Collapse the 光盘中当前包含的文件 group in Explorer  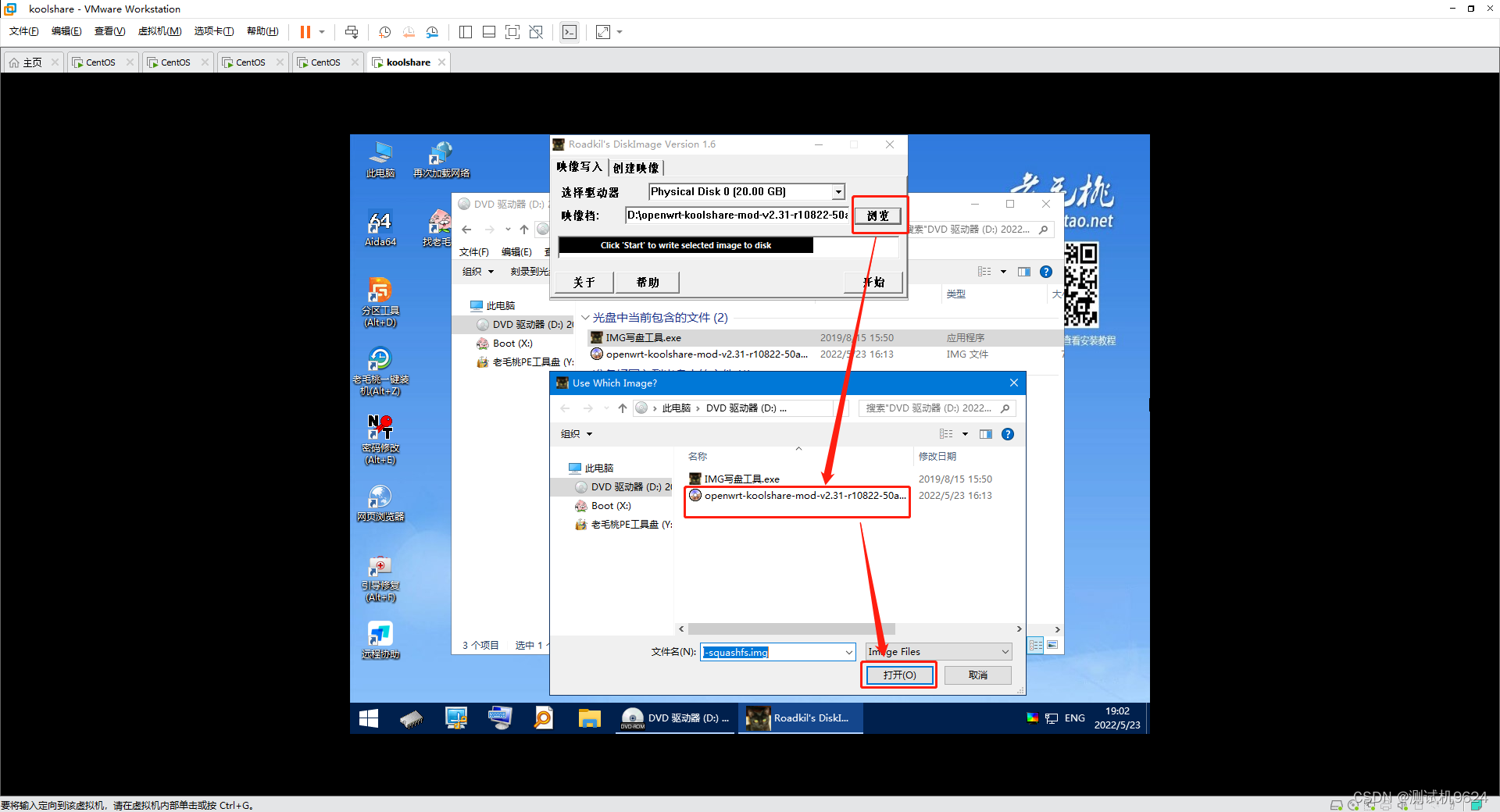click(x=585, y=318)
